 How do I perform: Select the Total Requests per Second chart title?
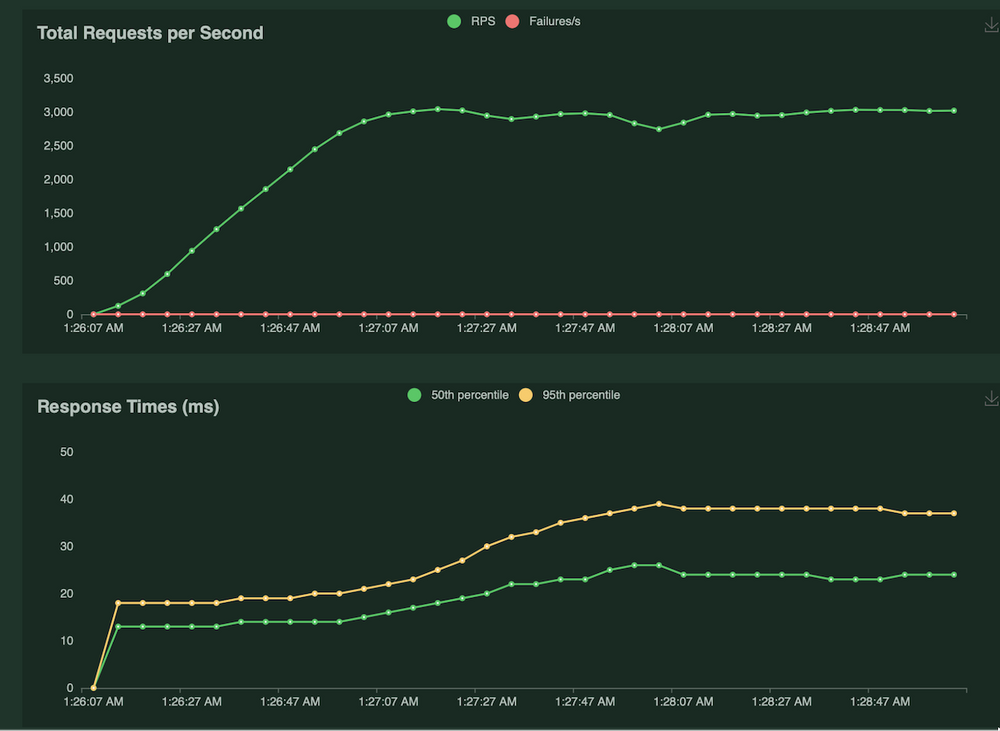pos(150,33)
